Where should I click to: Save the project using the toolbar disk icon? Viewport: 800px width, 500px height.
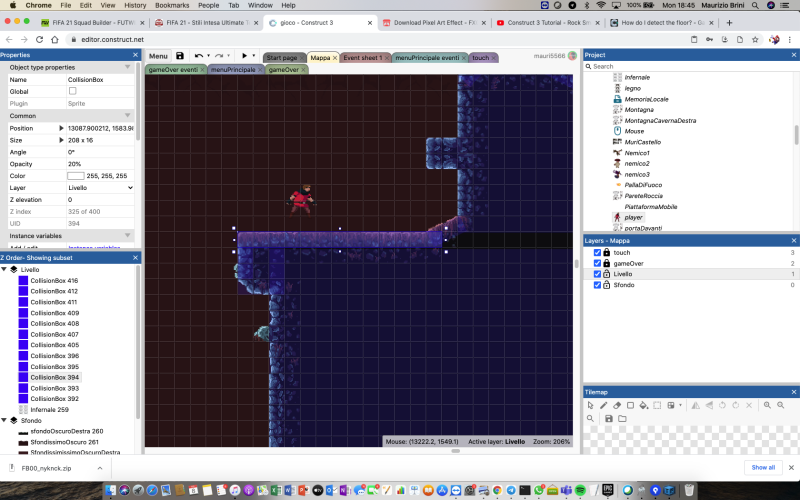(180, 56)
